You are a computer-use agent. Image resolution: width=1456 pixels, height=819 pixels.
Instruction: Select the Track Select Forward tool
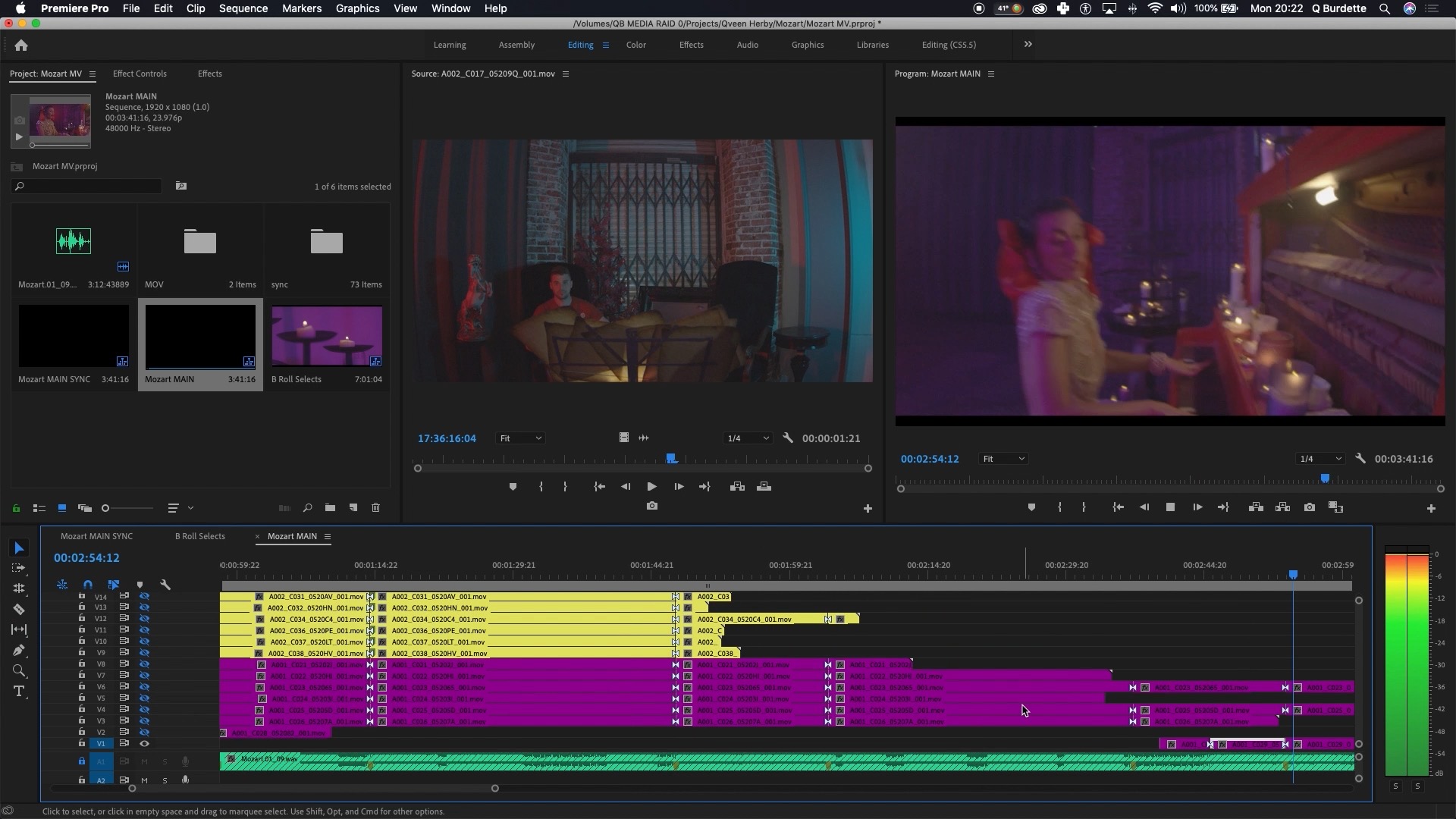(x=20, y=568)
